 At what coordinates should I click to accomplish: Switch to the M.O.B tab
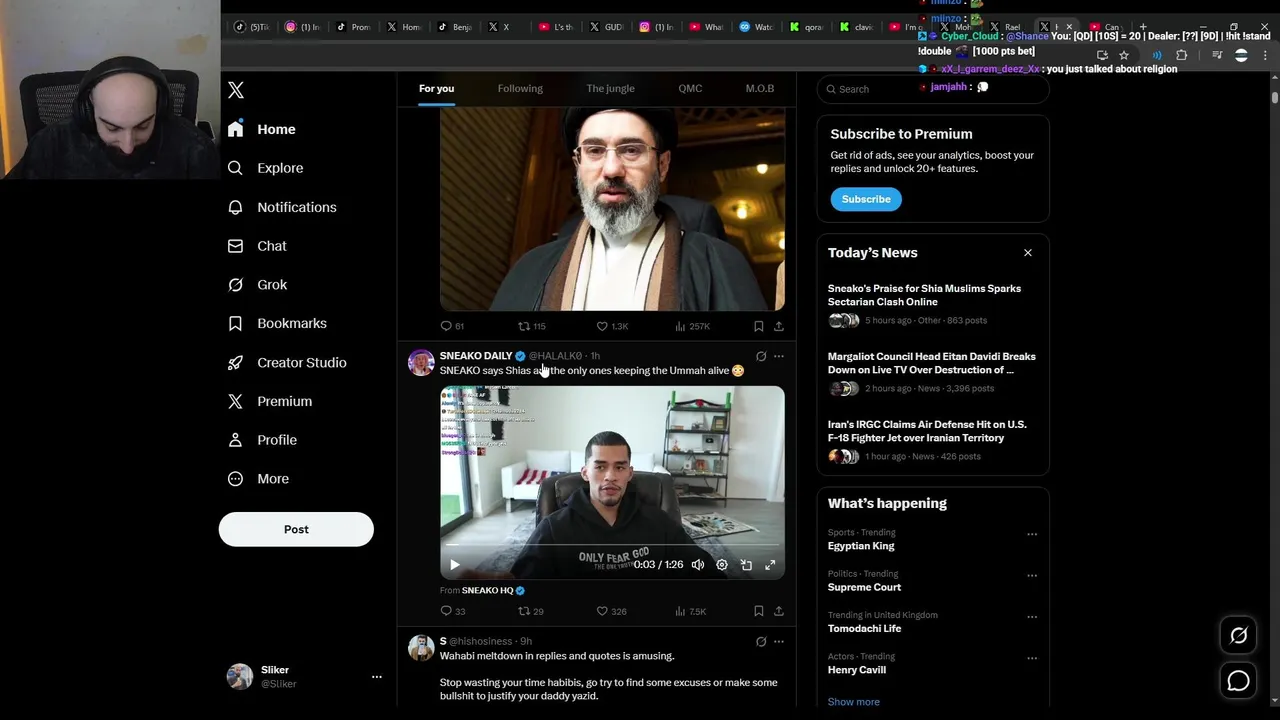pyautogui.click(x=760, y=88)
